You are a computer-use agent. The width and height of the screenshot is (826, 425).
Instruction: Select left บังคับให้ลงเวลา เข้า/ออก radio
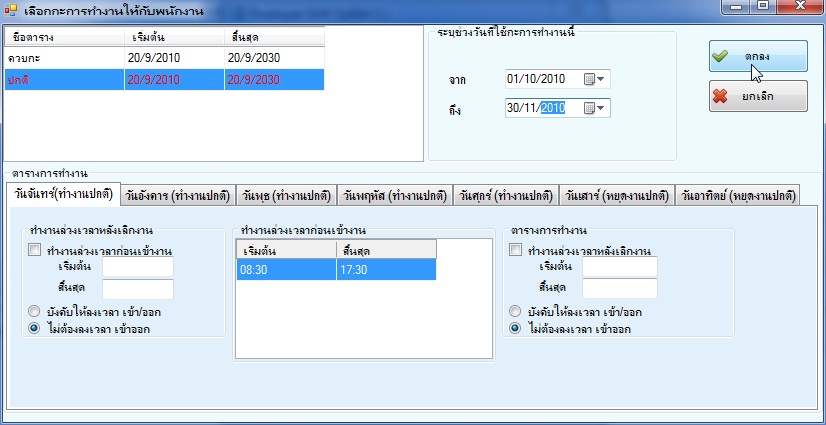tap(34, 312)
